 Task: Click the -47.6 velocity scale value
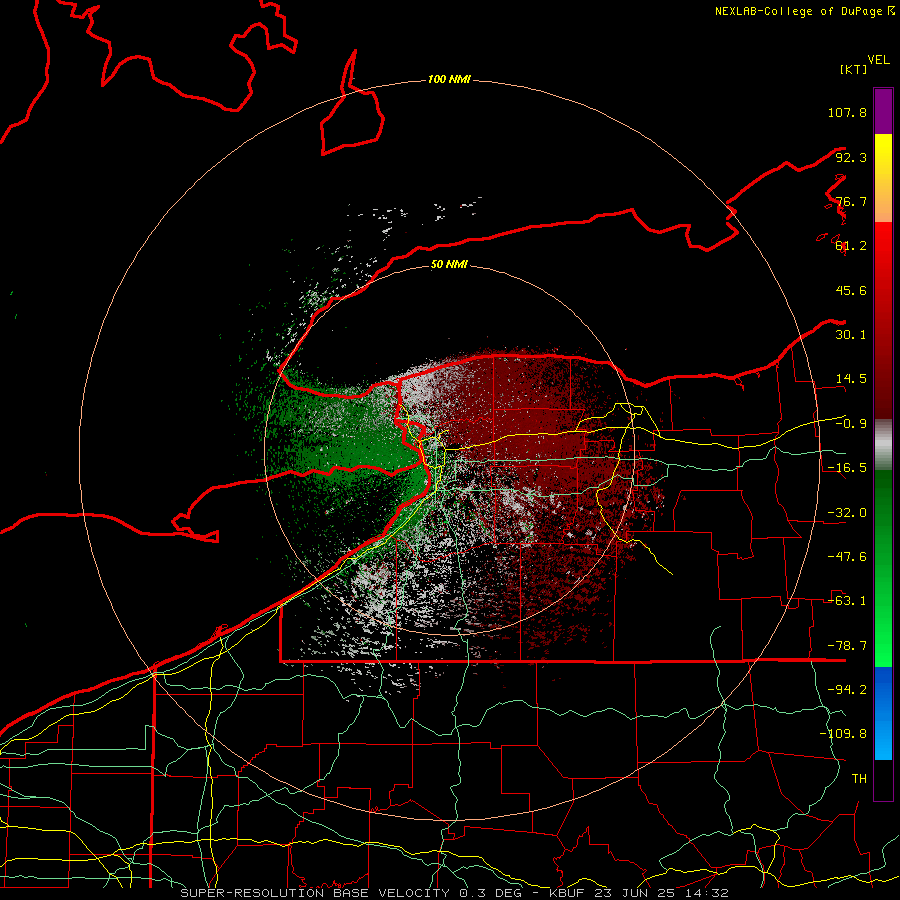[847, 557]
